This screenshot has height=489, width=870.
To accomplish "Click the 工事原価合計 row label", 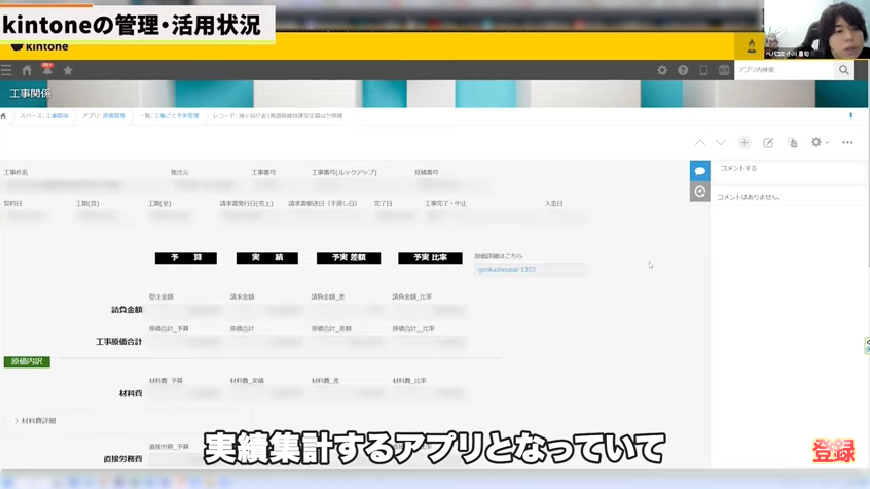I will (x=119, y=342).
